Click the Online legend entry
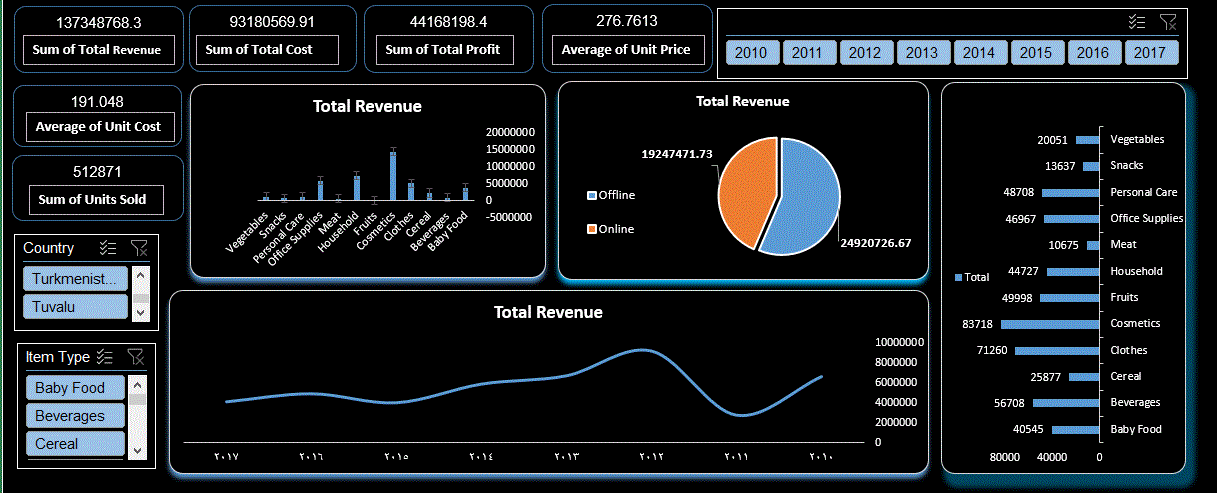This screenshot has height=493, width=1217. [611, 229]
